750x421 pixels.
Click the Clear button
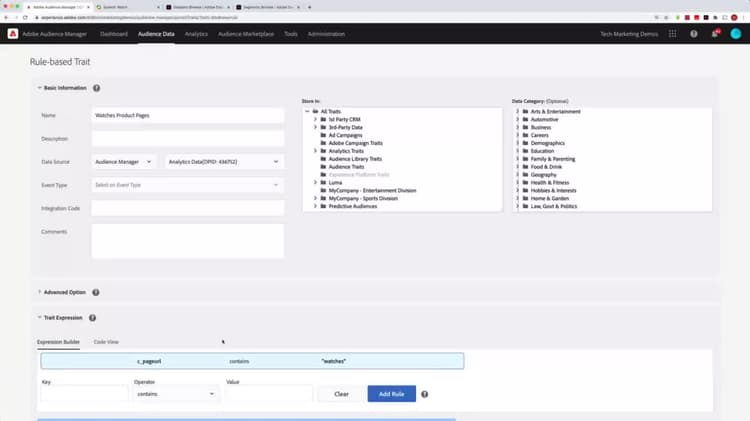pyautogui.click(x=342, y=394)
